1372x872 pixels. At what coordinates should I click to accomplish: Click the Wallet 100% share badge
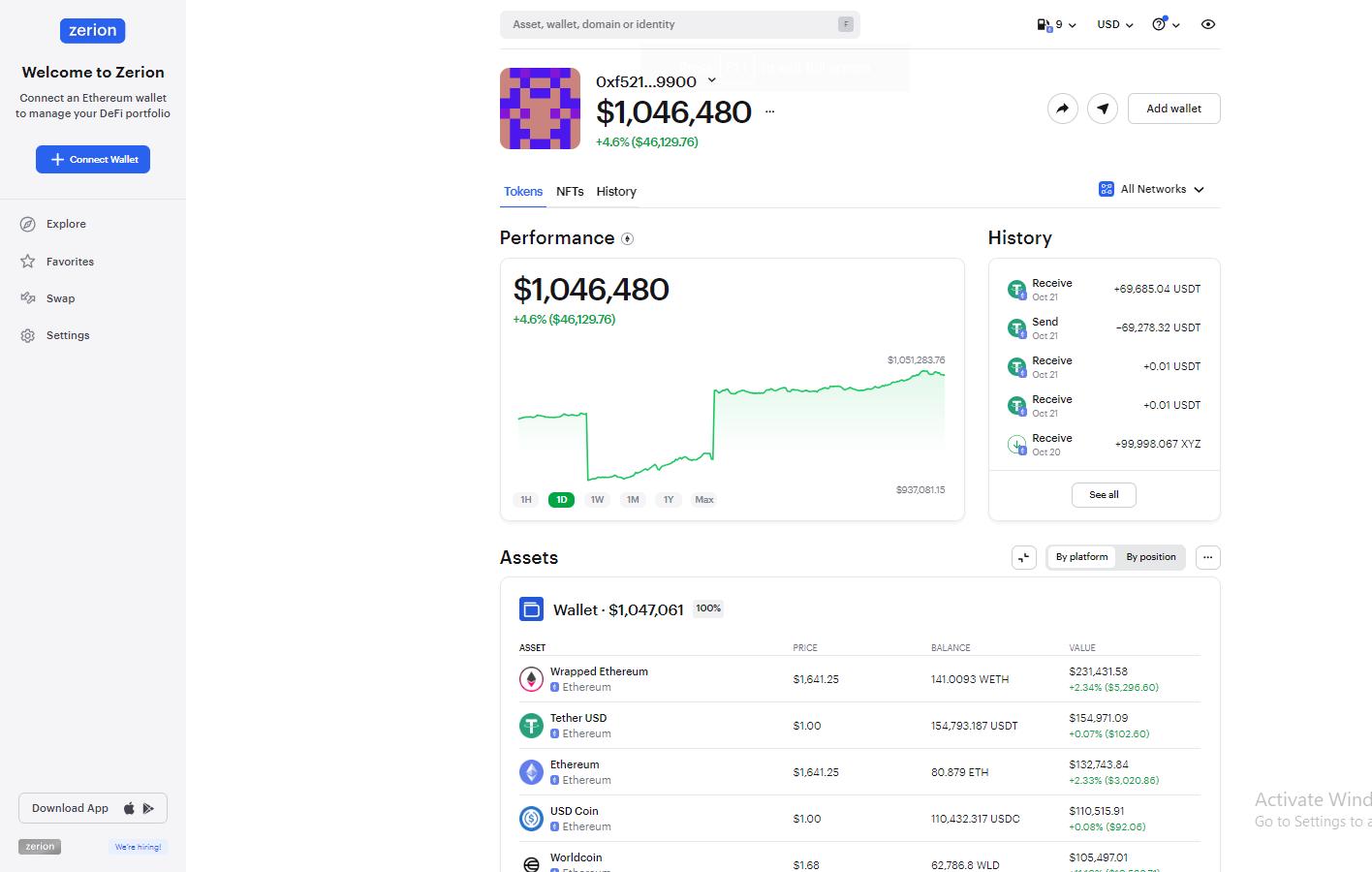(708, 608)
